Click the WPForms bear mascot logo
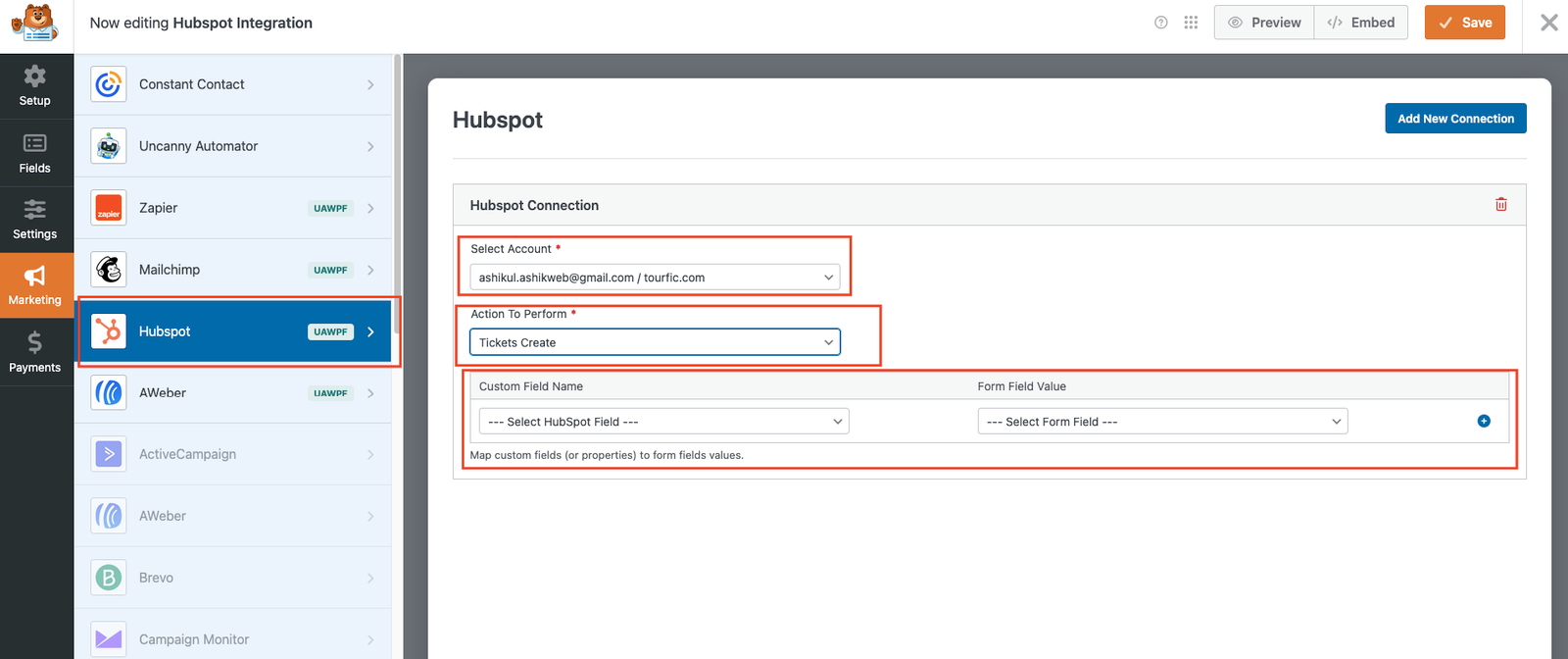The image size is (1568, 659). point(36,24)
